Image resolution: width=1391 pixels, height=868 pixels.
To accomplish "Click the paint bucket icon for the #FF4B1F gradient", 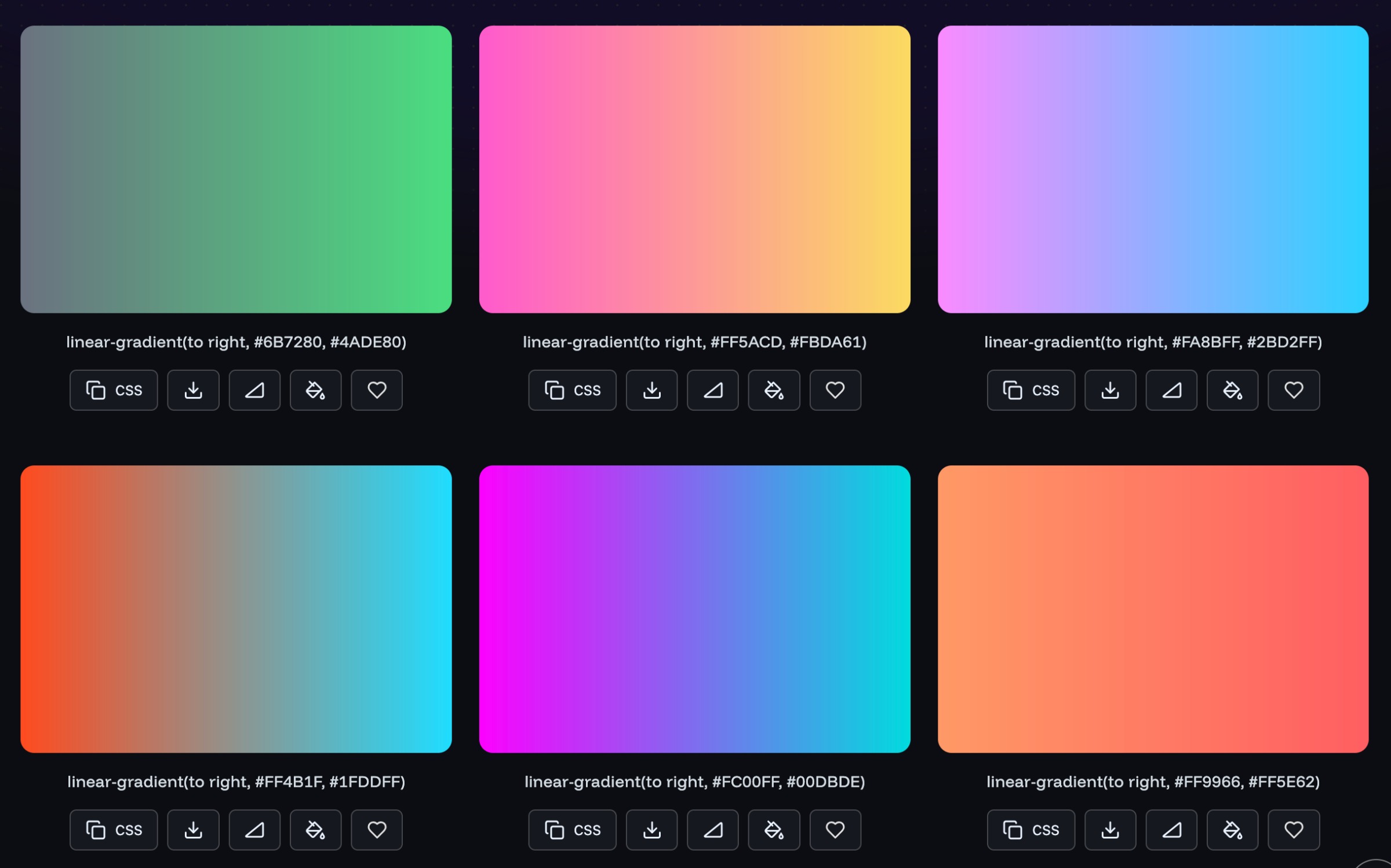I will (x=315, y=829).
